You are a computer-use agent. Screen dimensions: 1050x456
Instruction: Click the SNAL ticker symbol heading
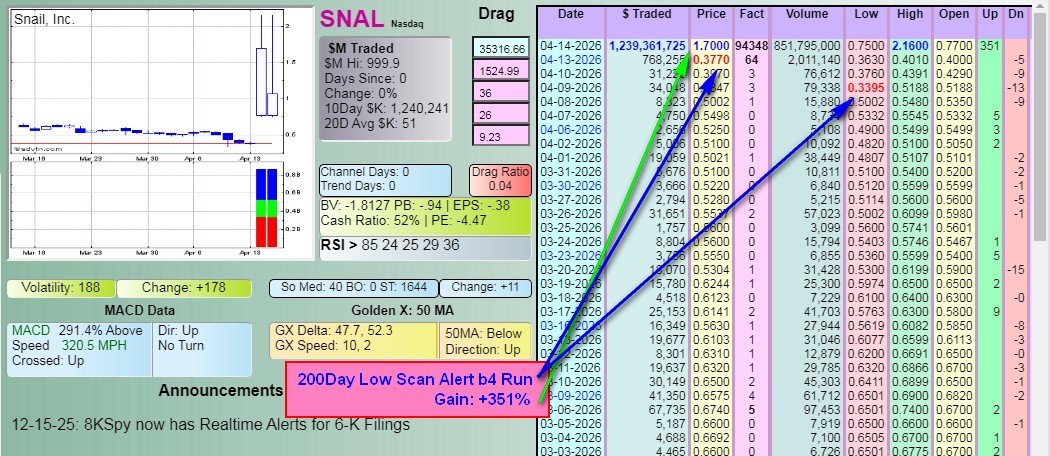[353, 19]
